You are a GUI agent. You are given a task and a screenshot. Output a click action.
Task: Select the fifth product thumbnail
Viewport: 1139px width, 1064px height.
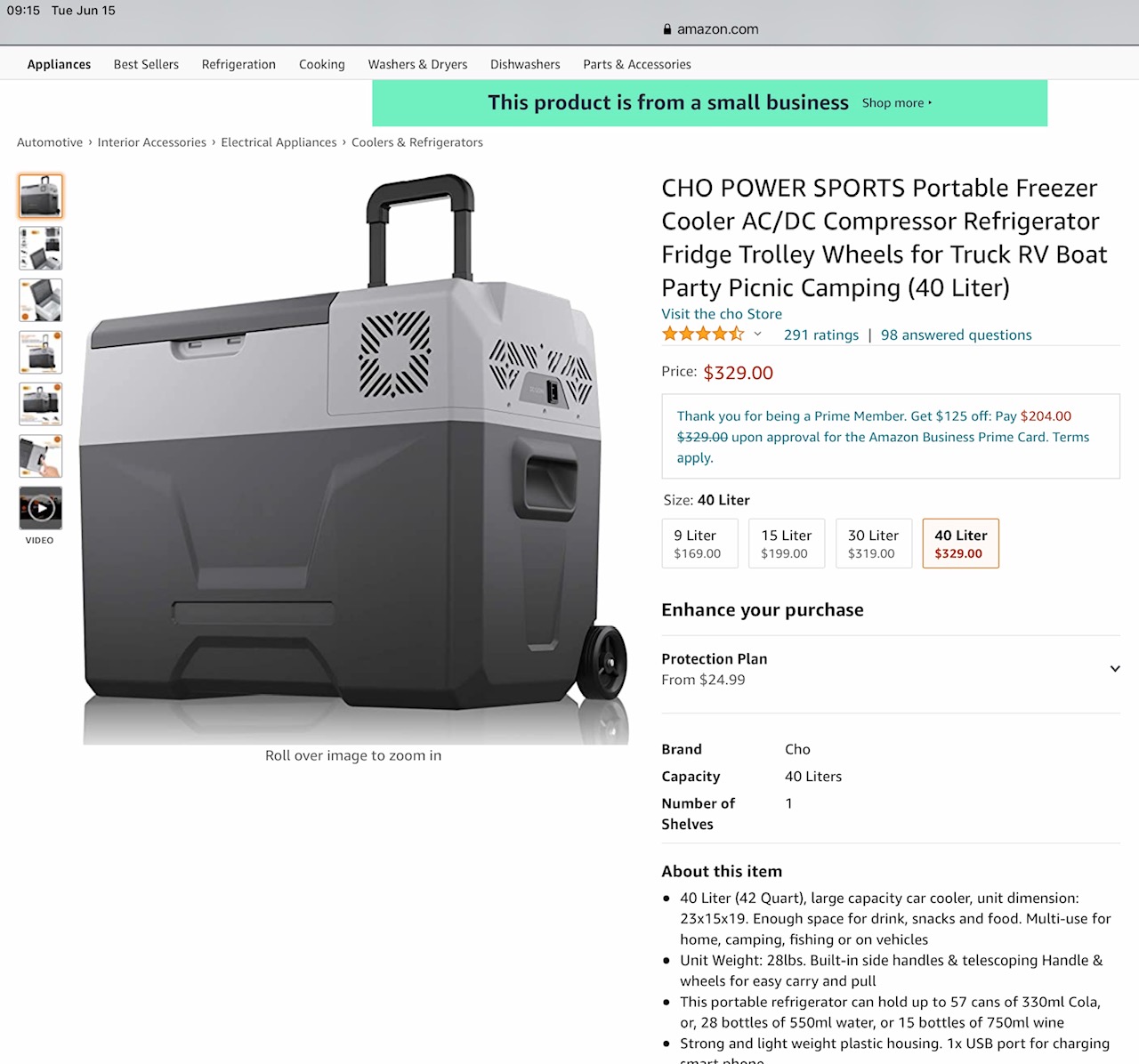pos(41,404)
